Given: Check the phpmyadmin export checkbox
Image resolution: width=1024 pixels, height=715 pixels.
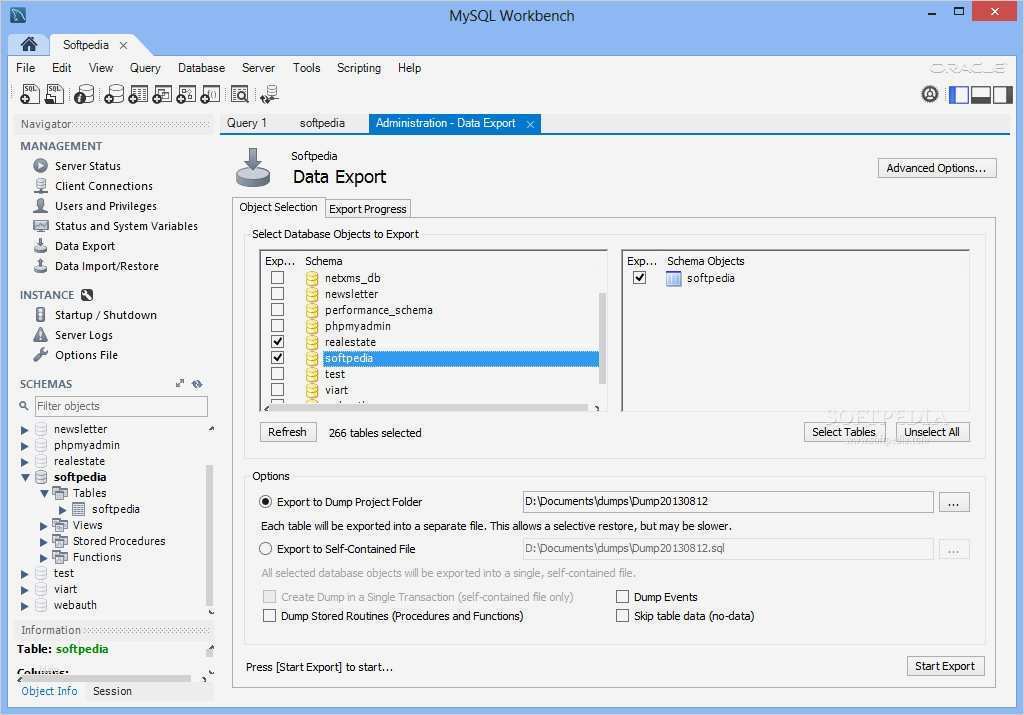Looking at the screenshot, I should pyautogui.click(x=278, y=326).
